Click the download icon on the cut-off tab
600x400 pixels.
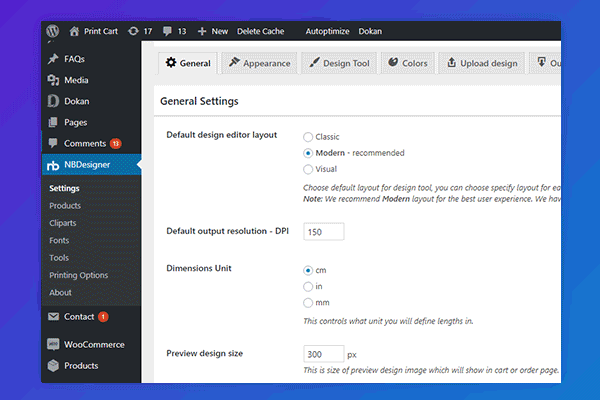pyautogui.click(x=541, y=62)
